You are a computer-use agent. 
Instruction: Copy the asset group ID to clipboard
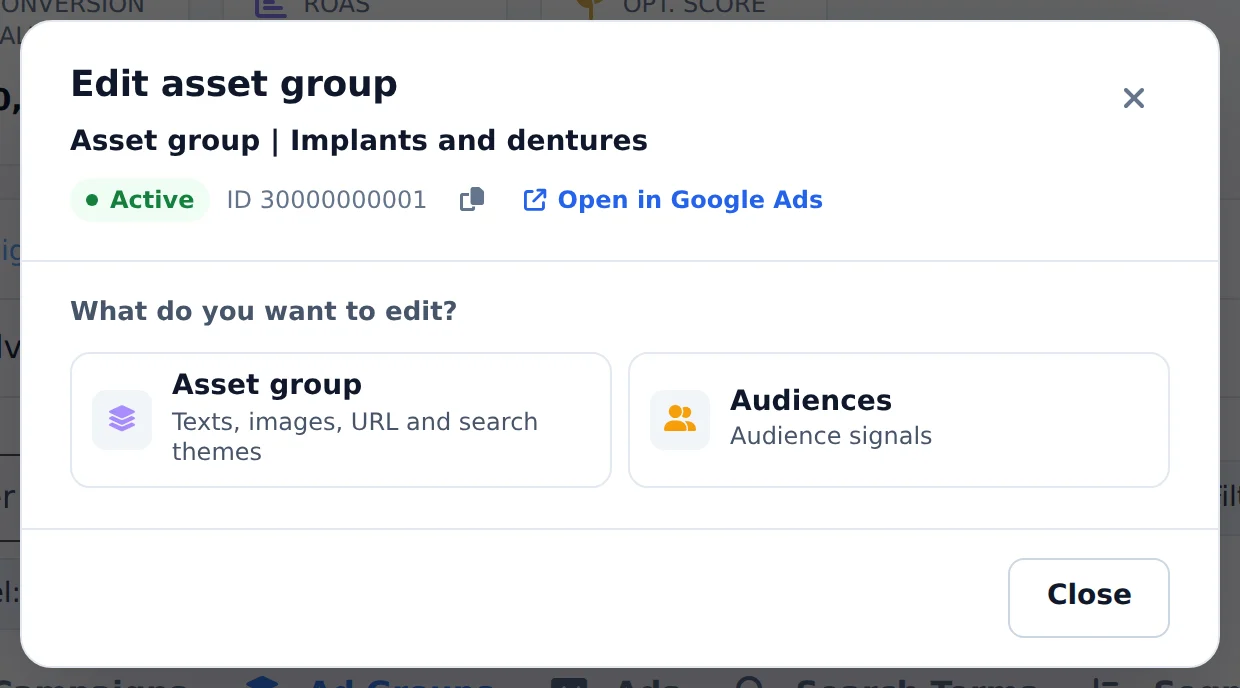[x=472, y=200]
